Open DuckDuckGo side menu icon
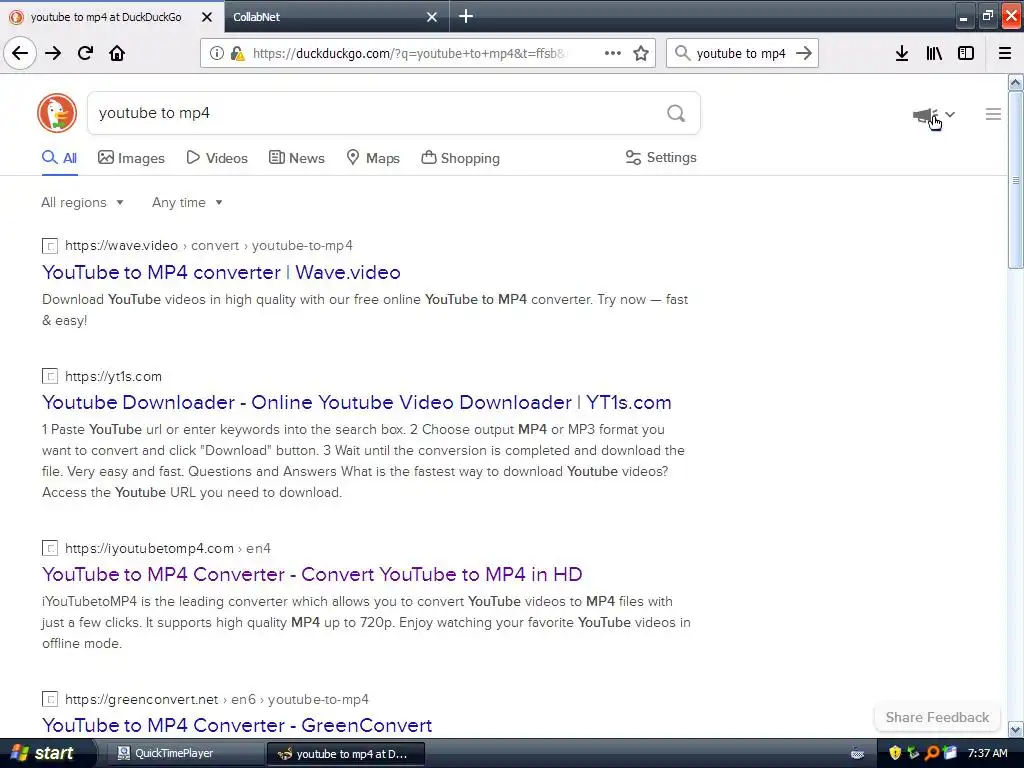Image resolution: width=1024 pixels, height=768 pixels. tap(993, 114)
